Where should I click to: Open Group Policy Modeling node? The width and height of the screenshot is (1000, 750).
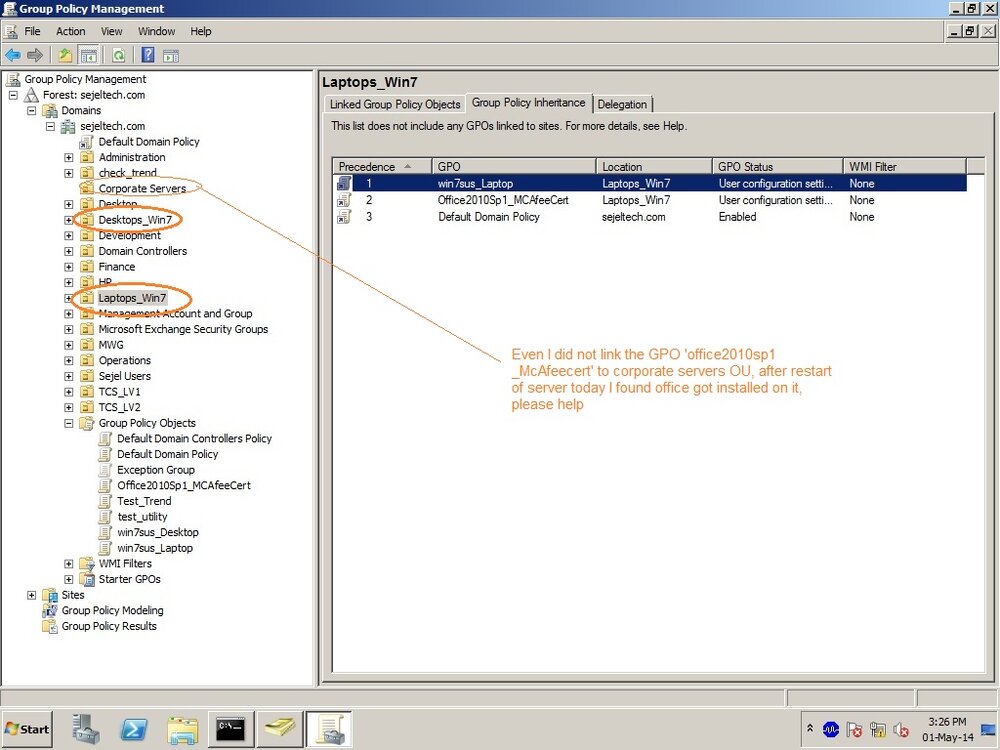[x=112, y=610]
